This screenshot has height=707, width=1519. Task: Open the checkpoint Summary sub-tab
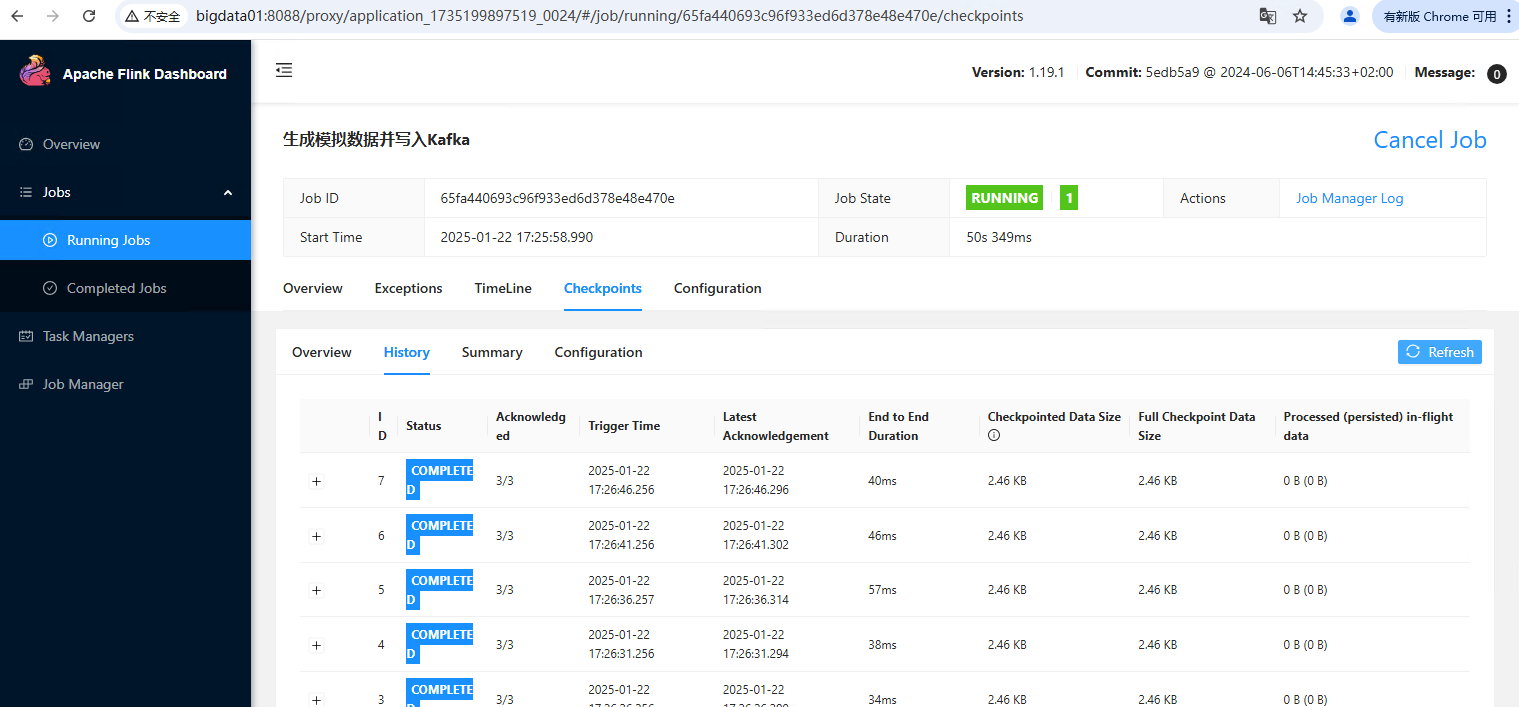(492, 352)
